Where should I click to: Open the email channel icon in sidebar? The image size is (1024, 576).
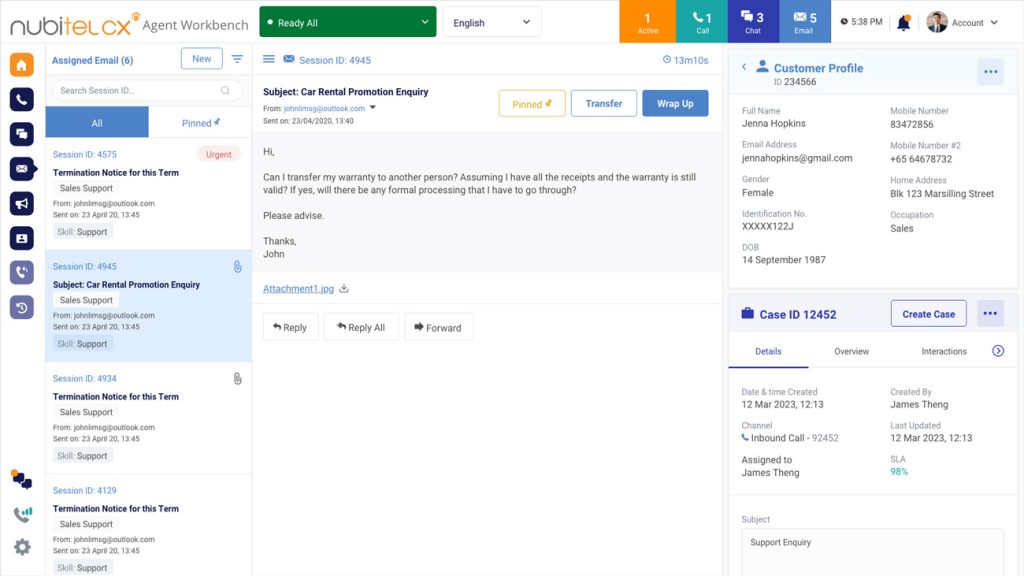coord(20,169)
